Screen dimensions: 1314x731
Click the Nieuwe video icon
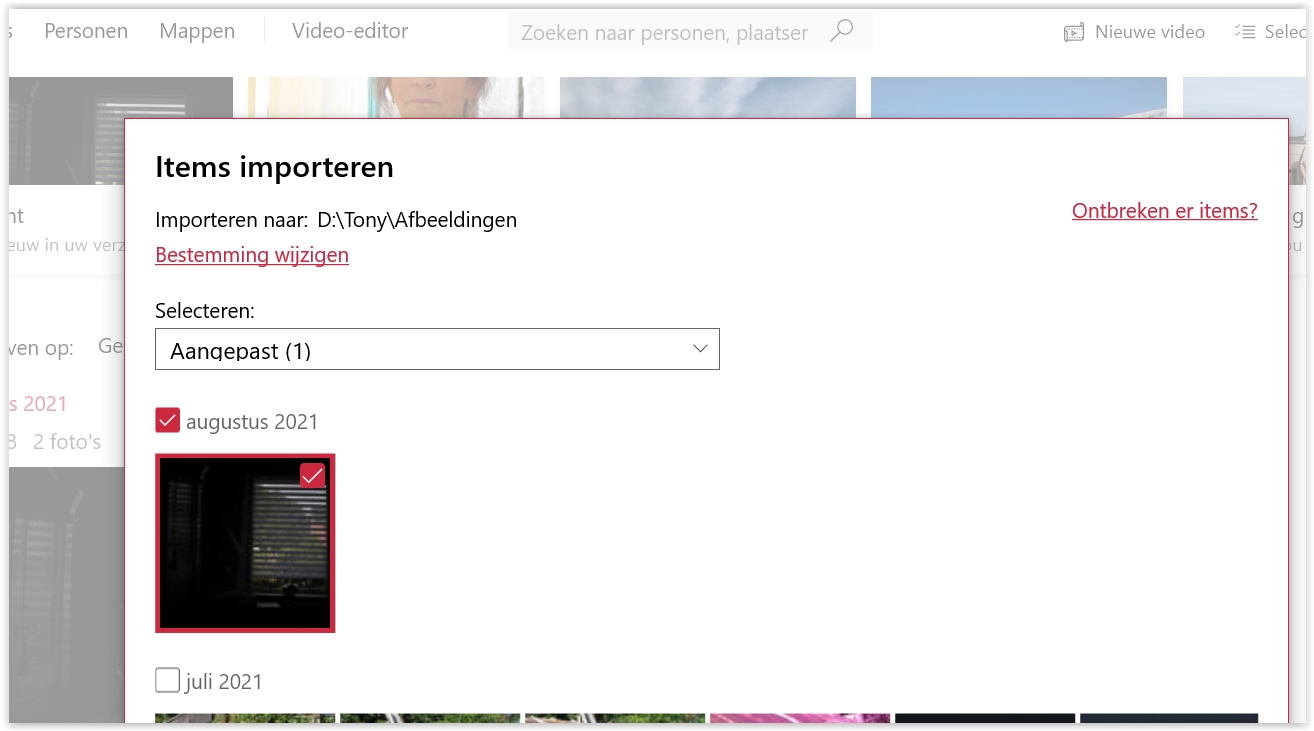click(x=1074, y=32)
